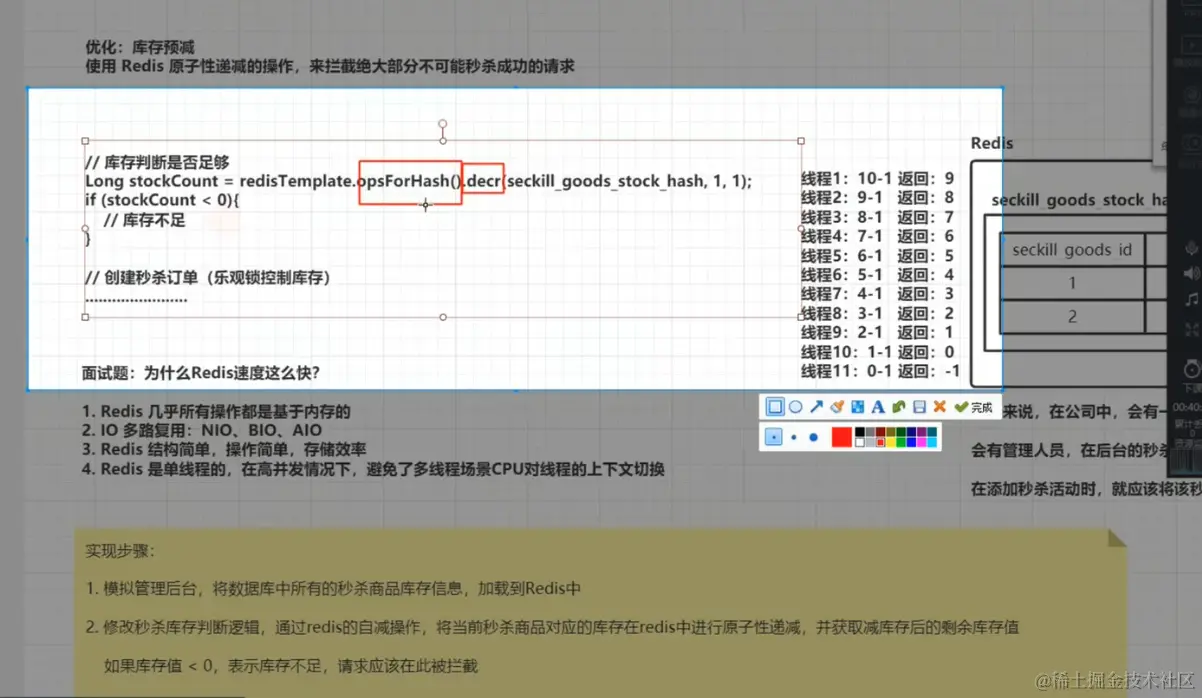Pick the bright green color swatch
Screen dimensions: 1202x698
point(901,442)
